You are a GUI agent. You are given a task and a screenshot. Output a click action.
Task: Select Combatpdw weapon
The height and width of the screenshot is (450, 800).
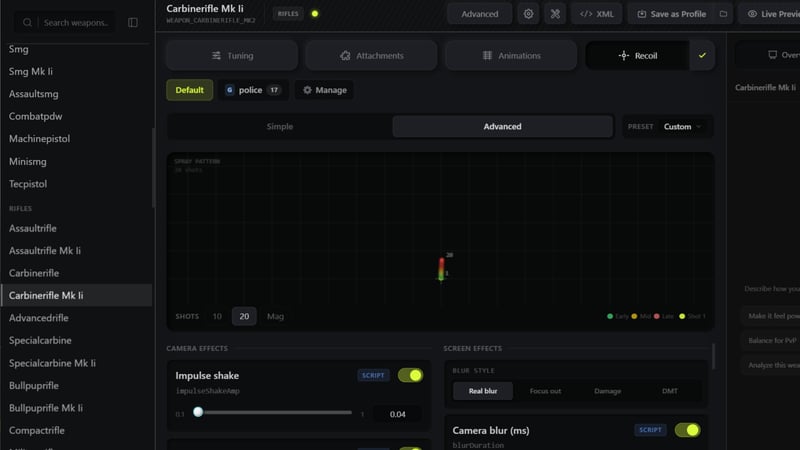[x=36, y=116]
